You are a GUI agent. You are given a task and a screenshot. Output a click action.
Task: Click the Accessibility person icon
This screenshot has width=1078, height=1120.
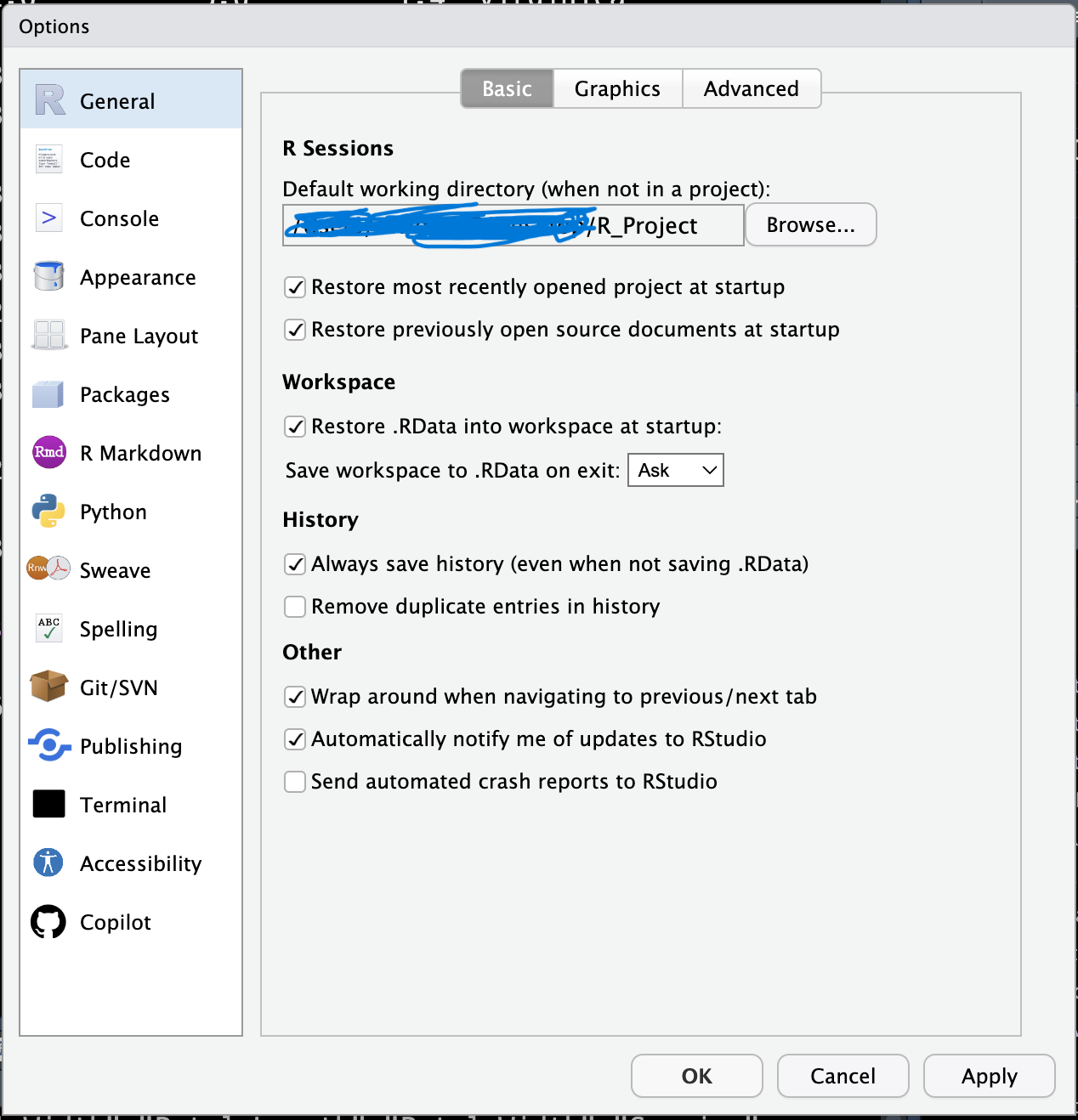(x=48, y=863)
